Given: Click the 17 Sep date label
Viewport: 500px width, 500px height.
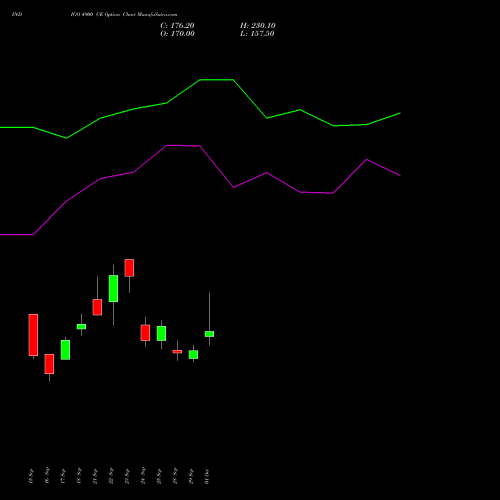Looking at the screenshot, I should [63, 476].
